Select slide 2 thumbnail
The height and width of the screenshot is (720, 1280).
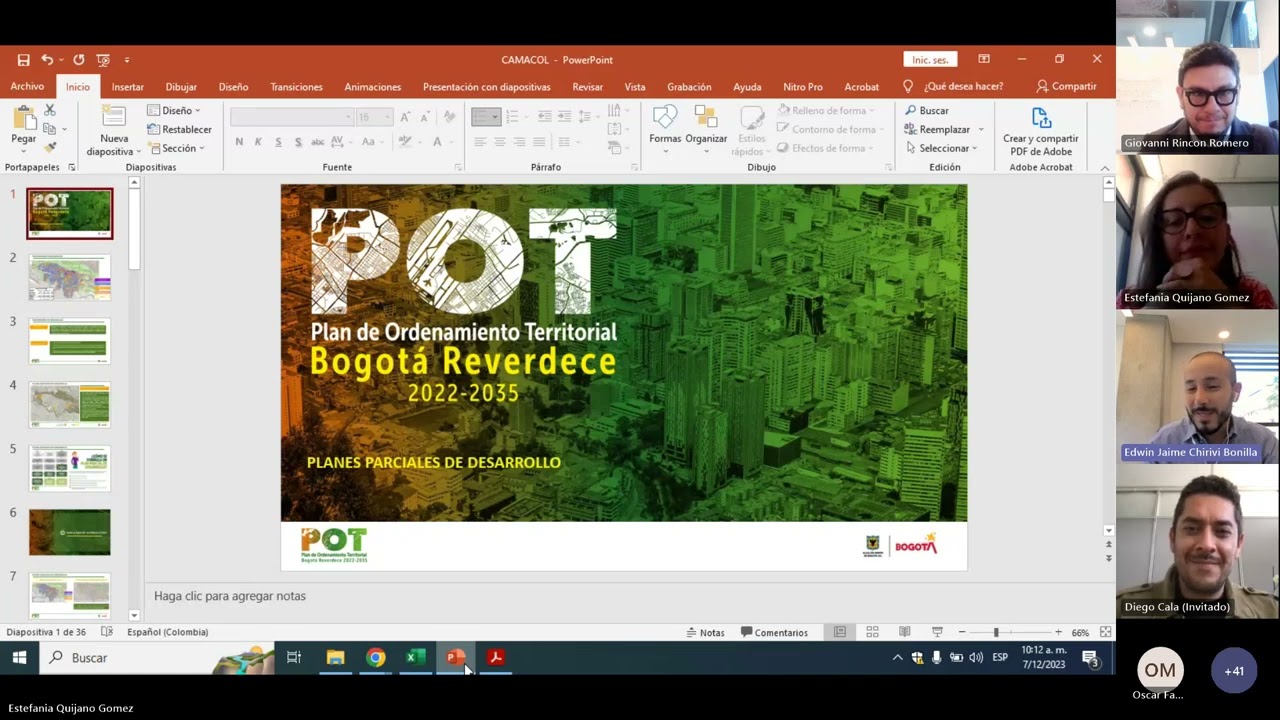pos(69,277)
